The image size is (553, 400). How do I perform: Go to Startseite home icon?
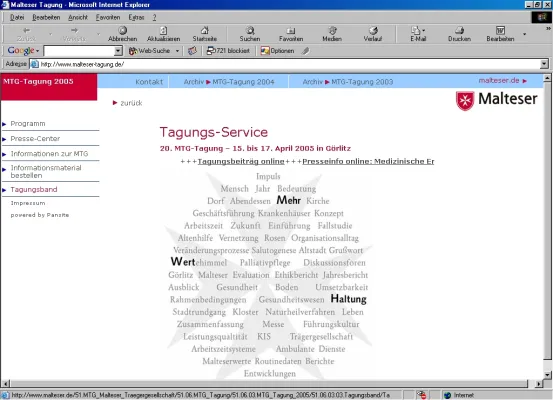pos(205,31)
